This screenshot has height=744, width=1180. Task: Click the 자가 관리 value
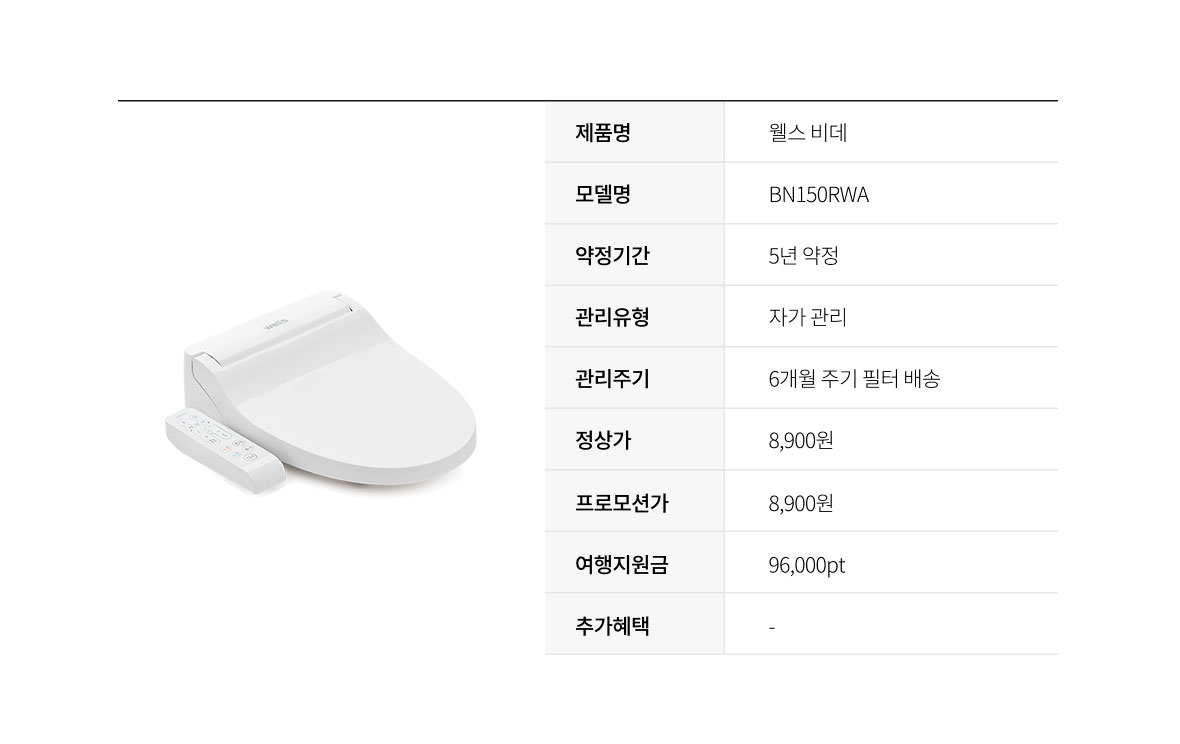click(x=807, y=317)
